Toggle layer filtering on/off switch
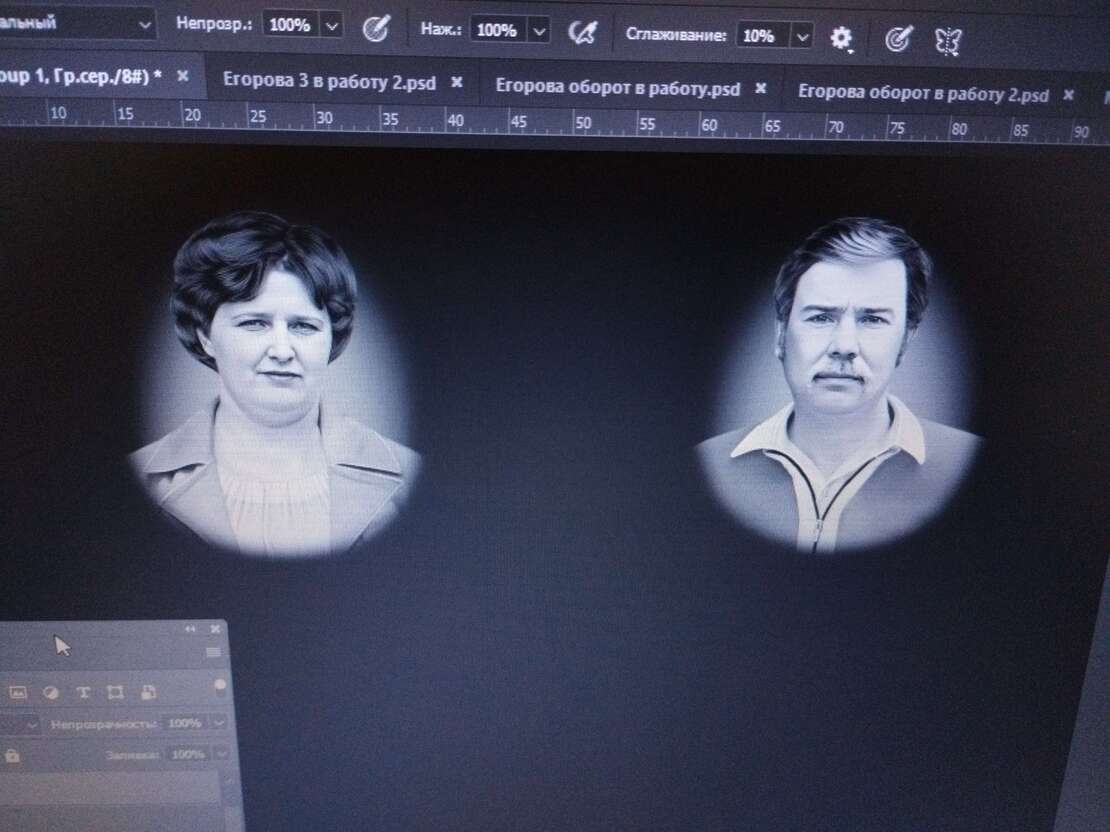Image resolution: width=1110 pixels, height=832 pixels. click(x=219, y=687)
